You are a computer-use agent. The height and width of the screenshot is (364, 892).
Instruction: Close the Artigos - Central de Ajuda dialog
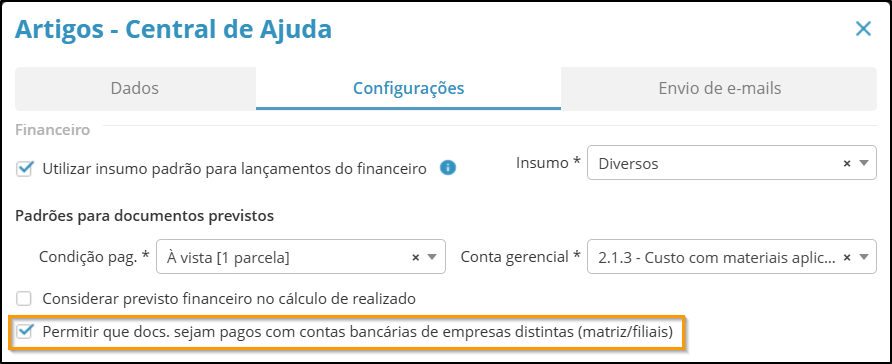[863, 29]
